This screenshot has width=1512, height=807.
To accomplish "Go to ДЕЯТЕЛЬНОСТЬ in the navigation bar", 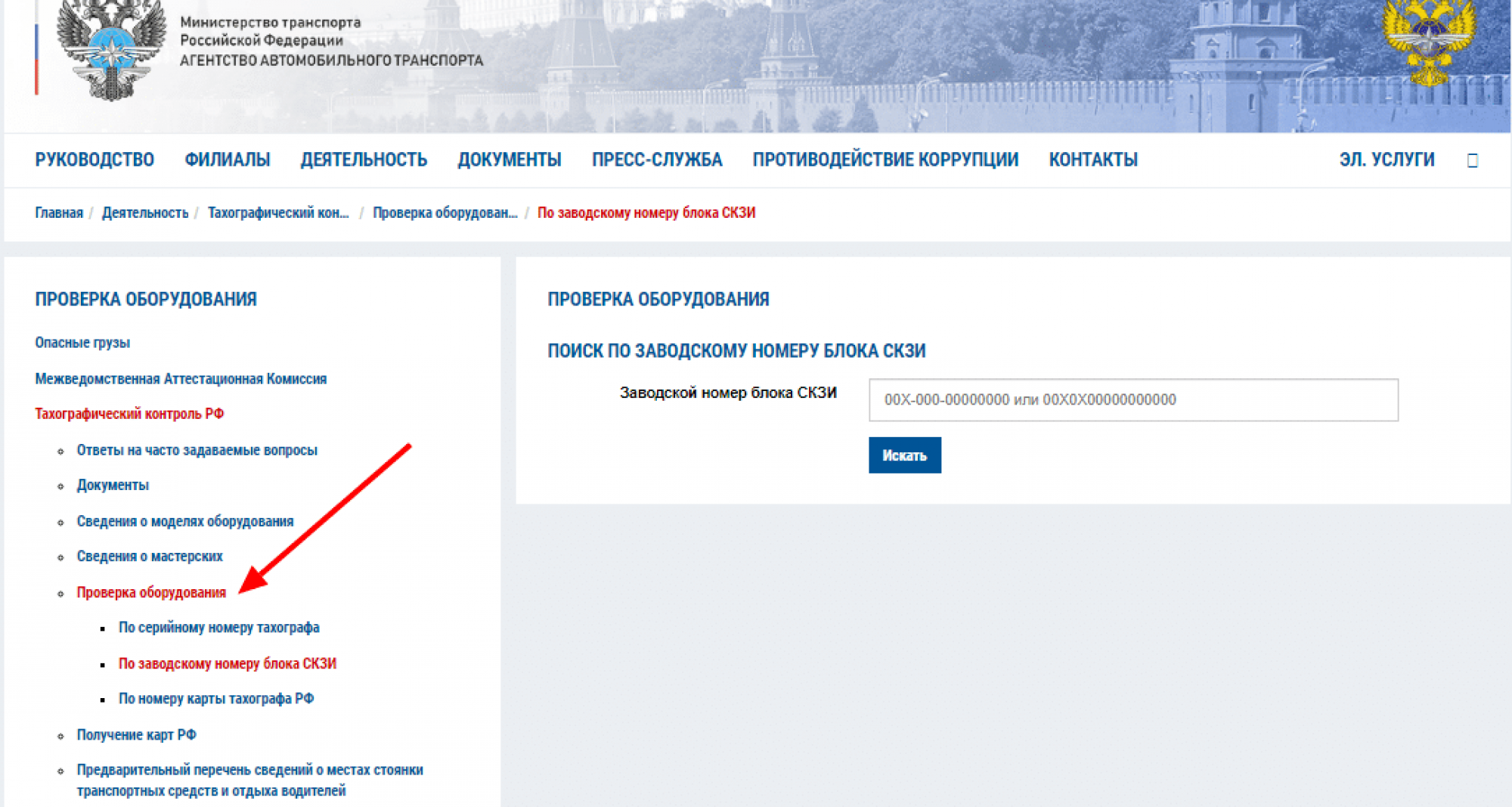I will [x=364, y=160].
